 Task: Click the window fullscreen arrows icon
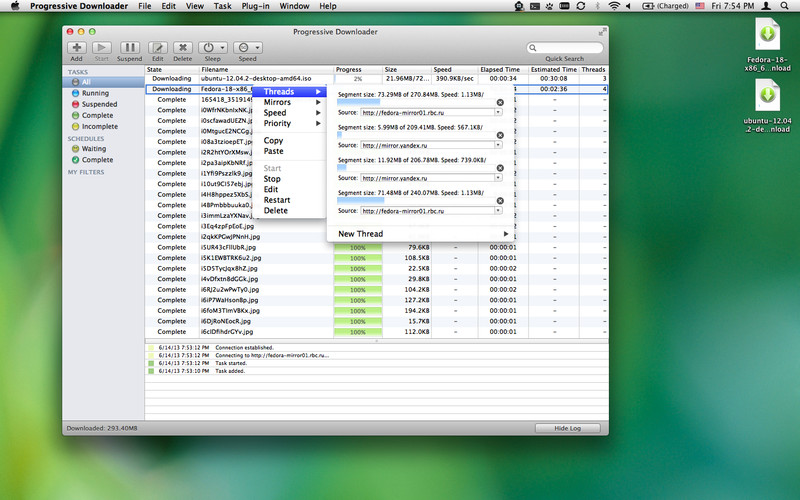pos(603,32)
